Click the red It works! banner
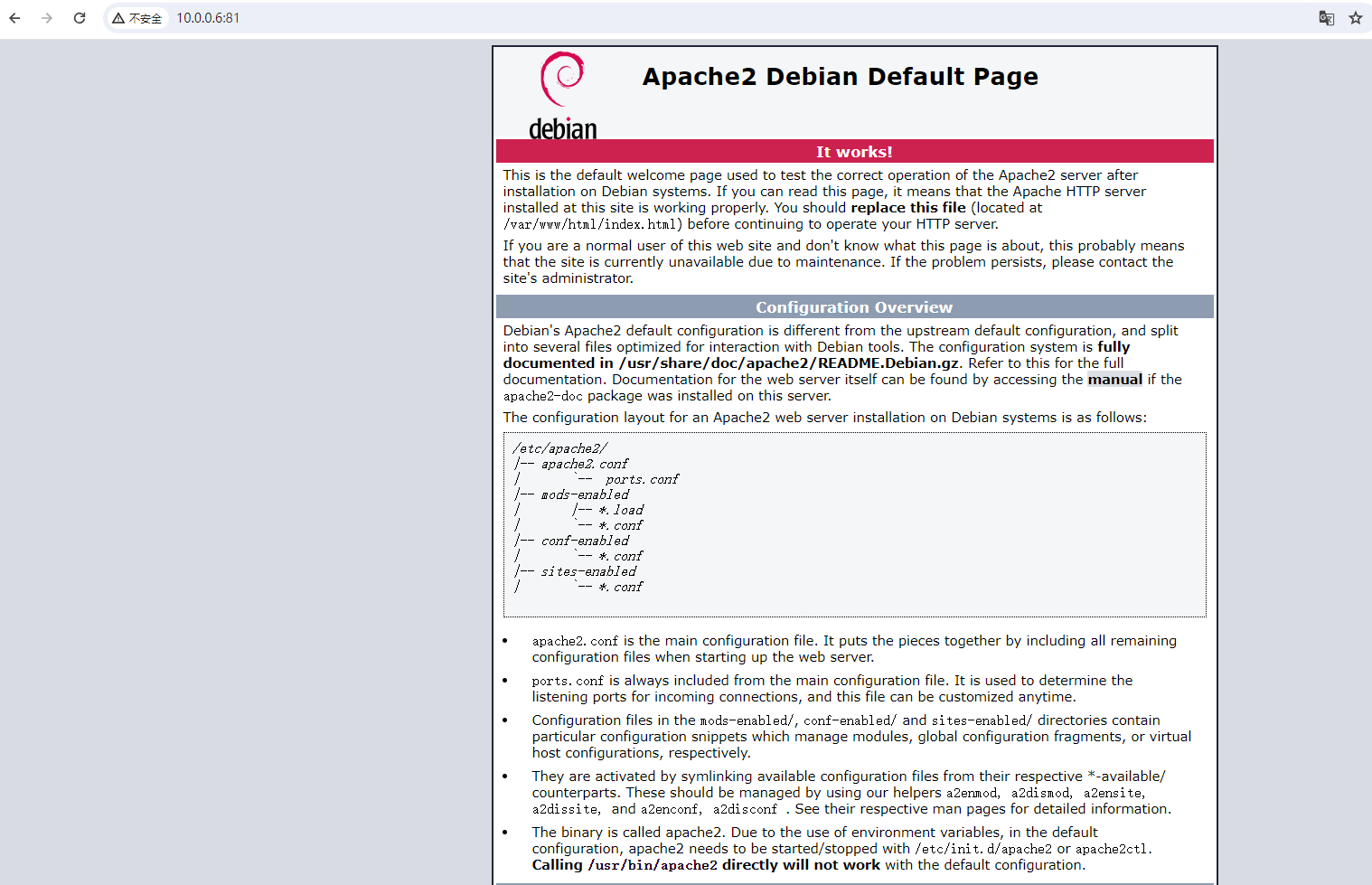The width and height of the screenshot is (1372, 885). click(854, 152)
